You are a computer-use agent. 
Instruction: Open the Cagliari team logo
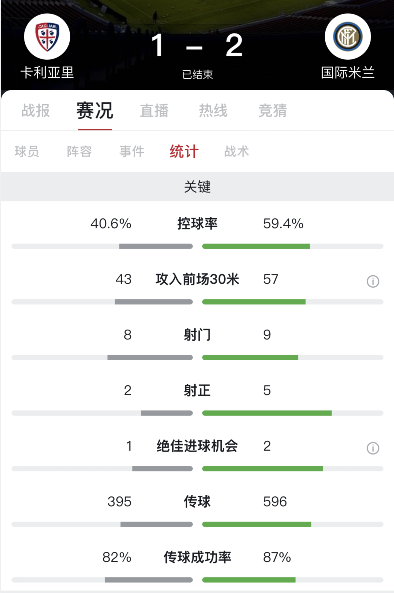pos(47,37)
